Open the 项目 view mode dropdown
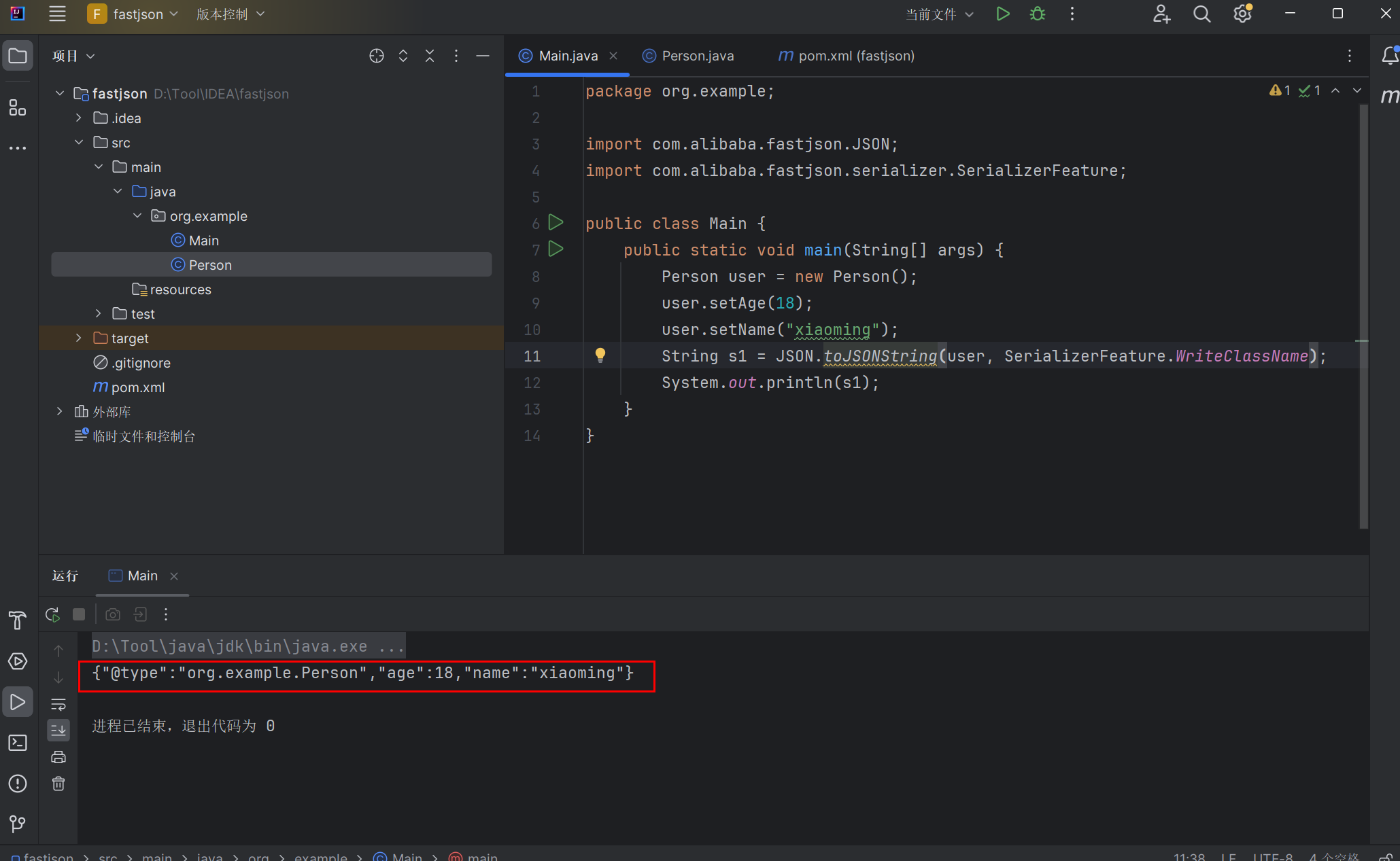 point(73,56)
